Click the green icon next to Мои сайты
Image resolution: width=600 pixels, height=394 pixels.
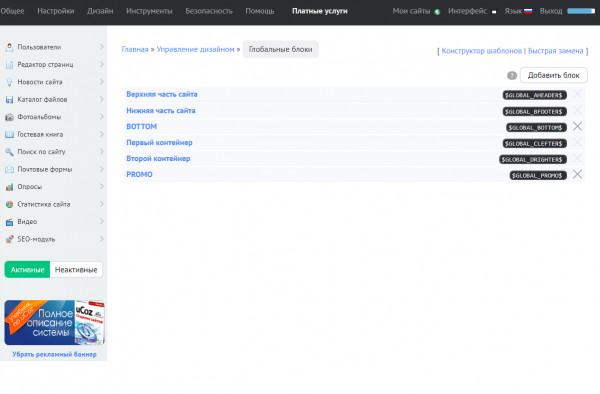pos(437,12)
